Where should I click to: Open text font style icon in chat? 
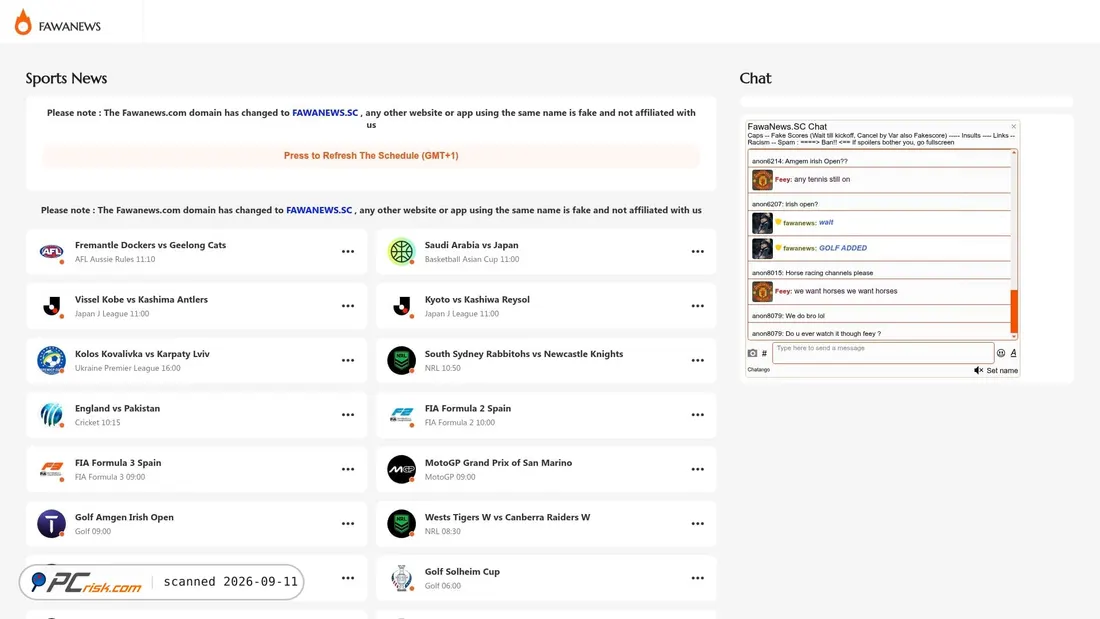click(x=1013, y=353)
